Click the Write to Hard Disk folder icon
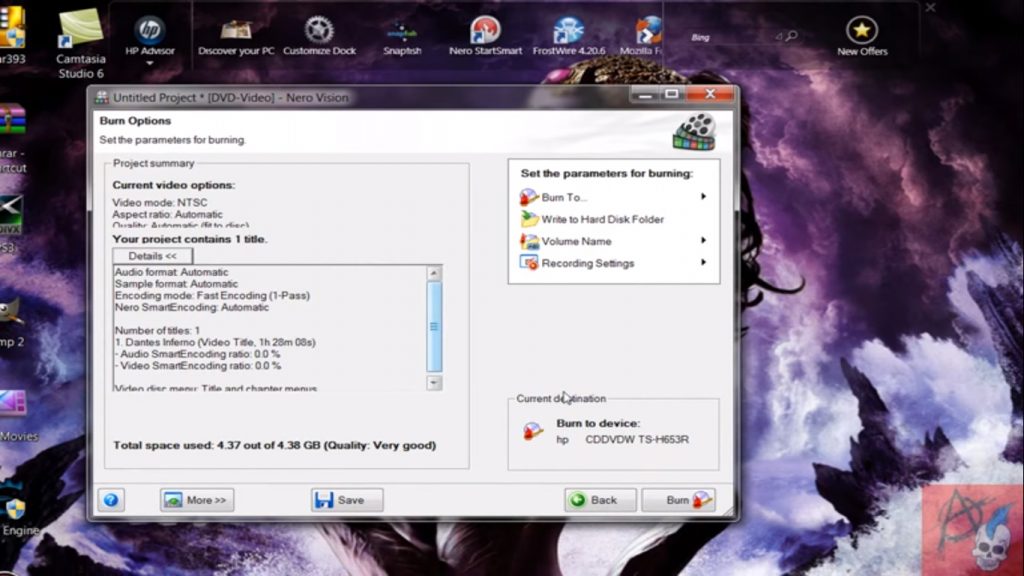 528,219
